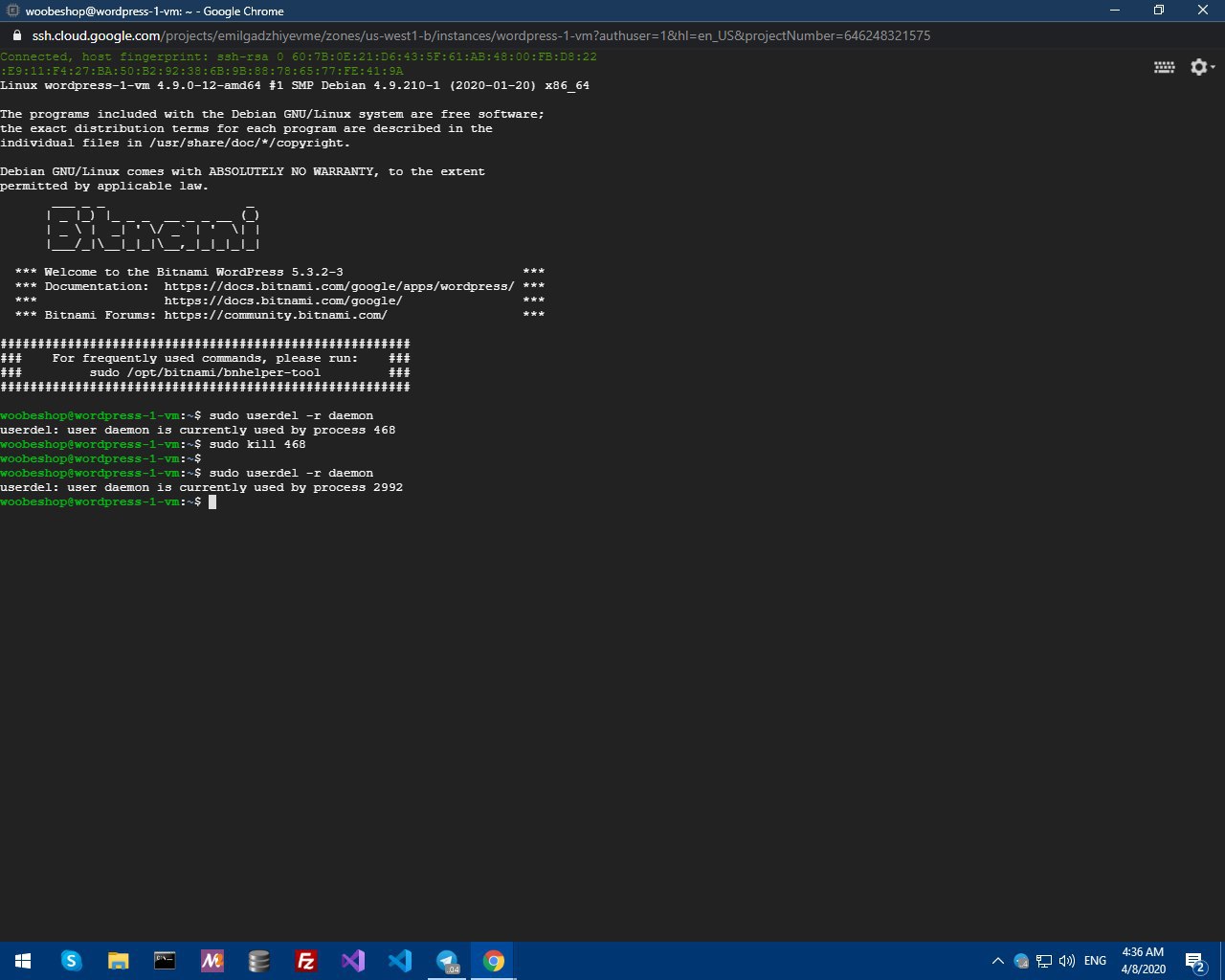The height and width of the screenshot is (980, 1225).
Task: Click the https://docs.bitnami.com/google/ URL line
Action: 283,301
